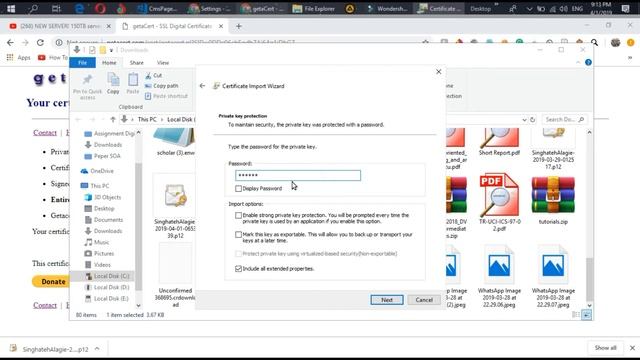
Task: Open Pictures folder in sidebar
Action: click(x=99, y=253)
